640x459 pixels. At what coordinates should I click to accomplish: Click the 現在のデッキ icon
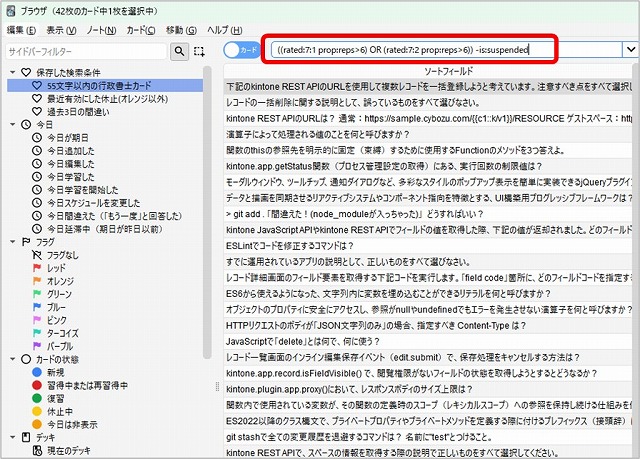(x=37, y=450)
